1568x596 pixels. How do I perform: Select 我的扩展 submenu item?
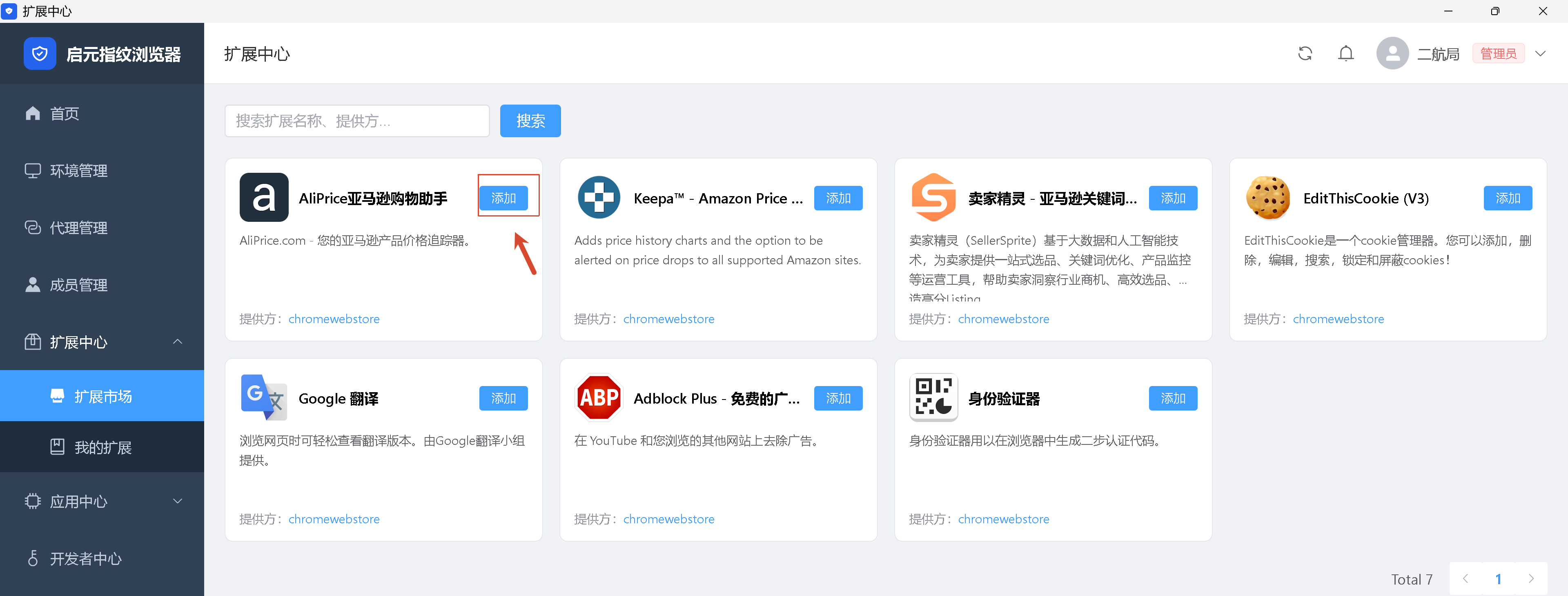[102, 447]
